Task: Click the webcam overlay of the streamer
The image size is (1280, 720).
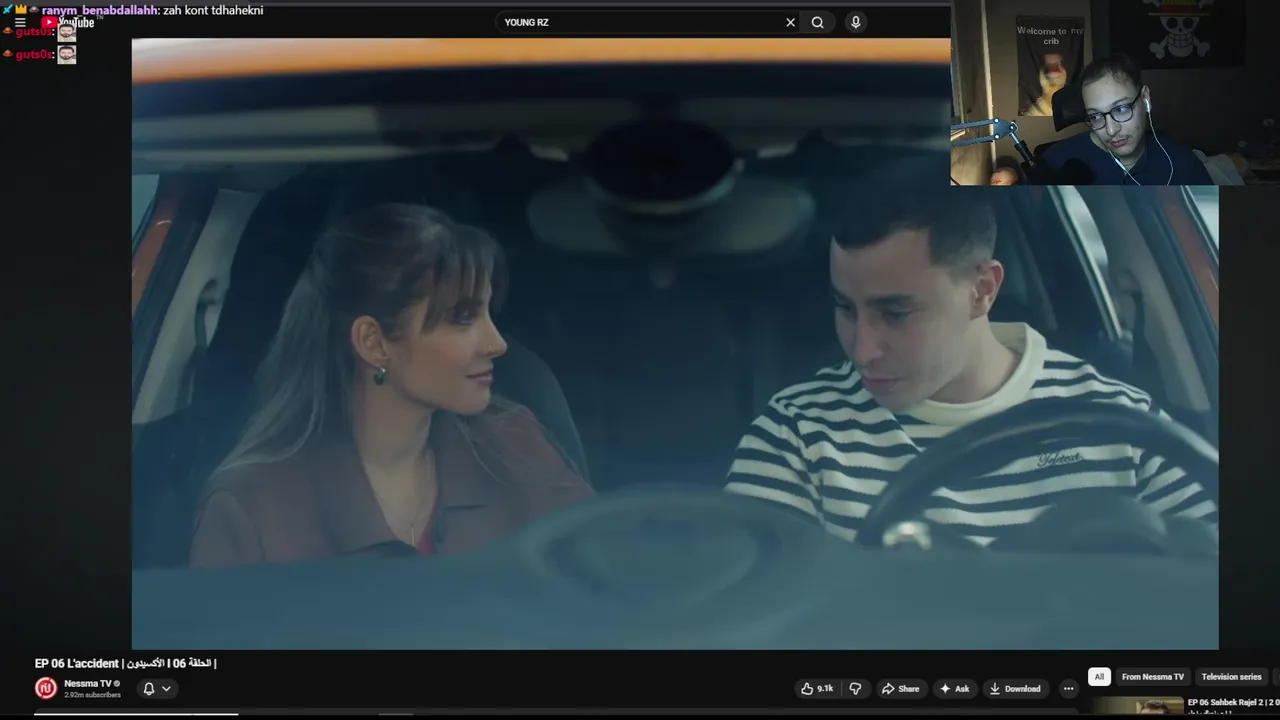Action: coord(1115,93)
